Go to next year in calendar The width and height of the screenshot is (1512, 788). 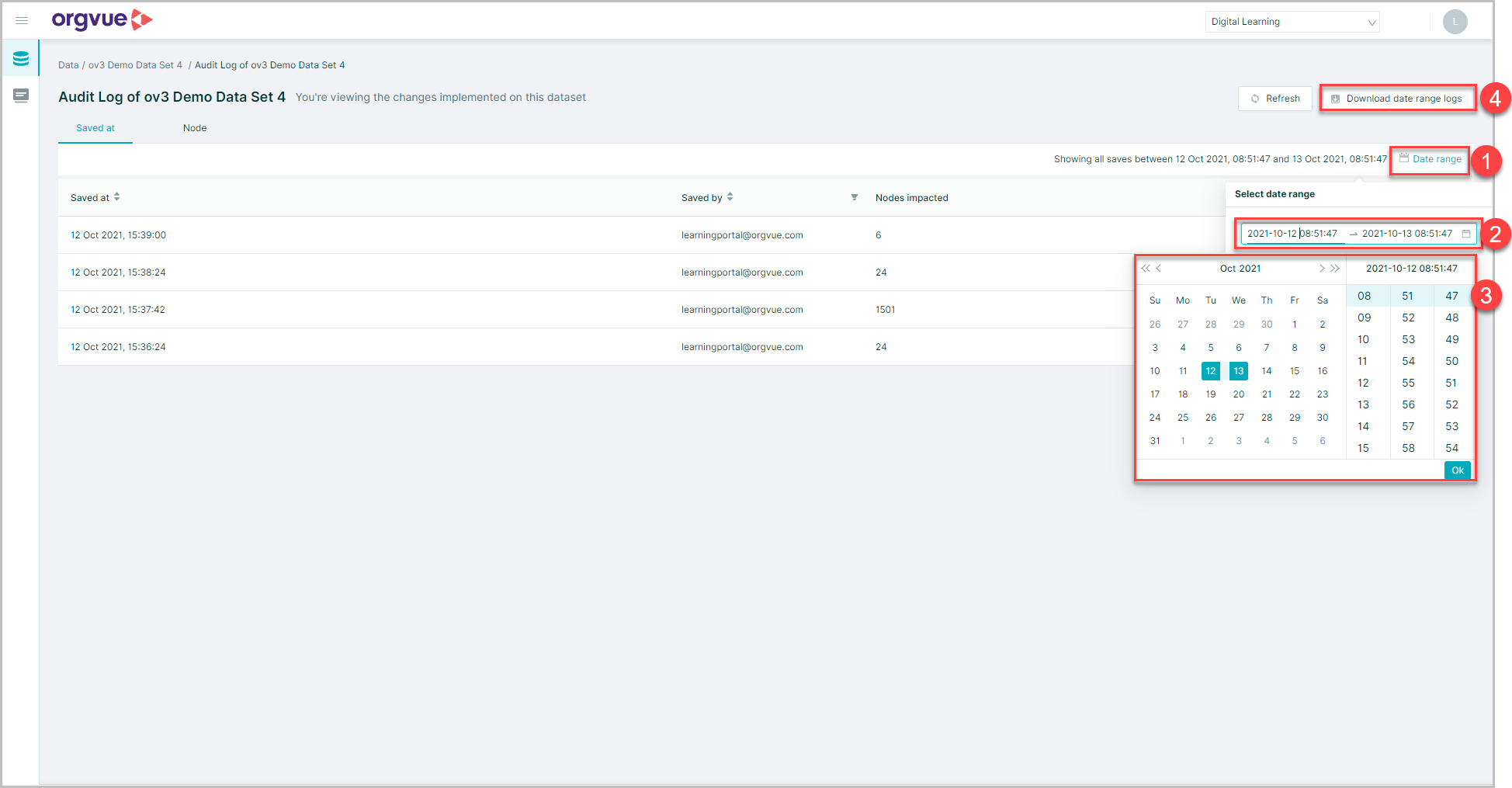click(x=1335, y=269)
